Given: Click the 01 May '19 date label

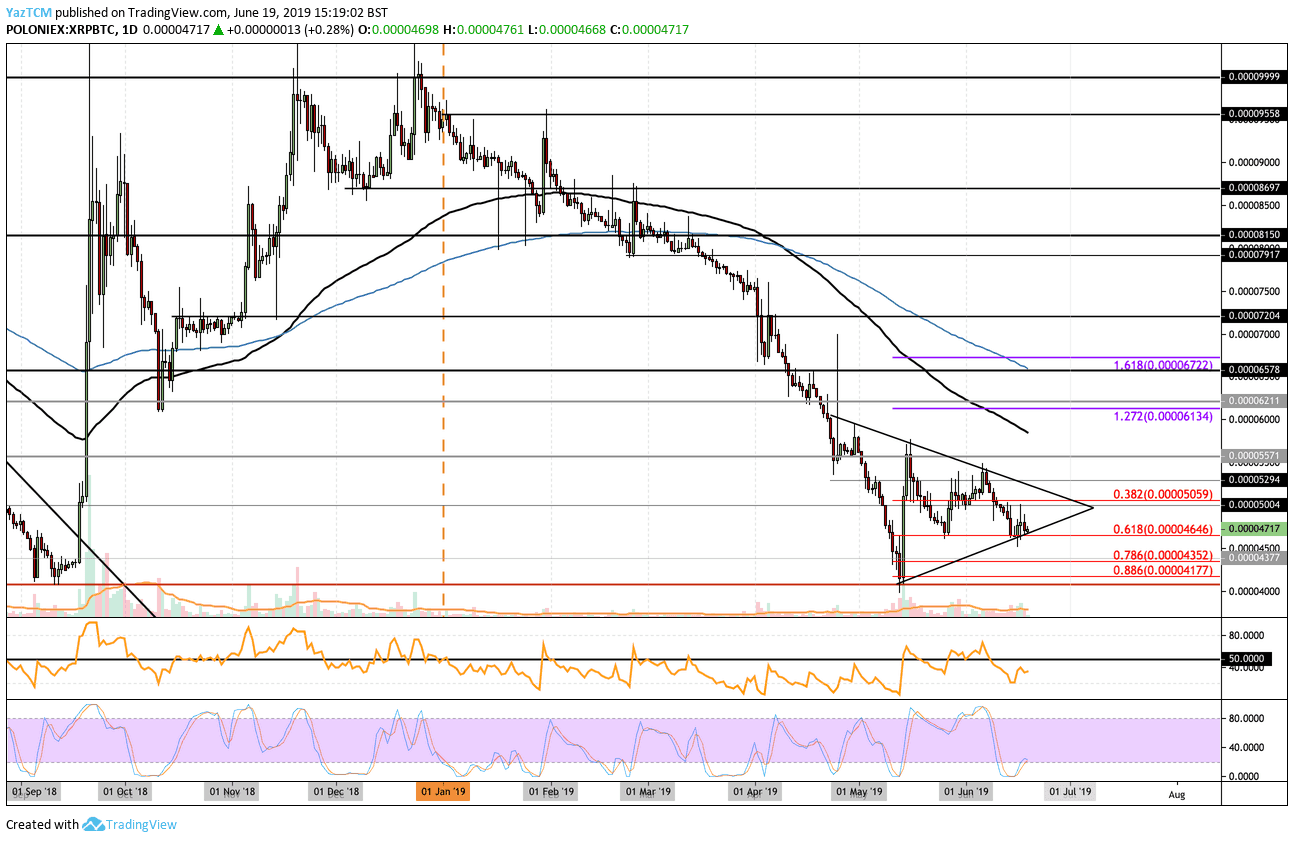Looking at the screenshot, I should pos(861,792).
